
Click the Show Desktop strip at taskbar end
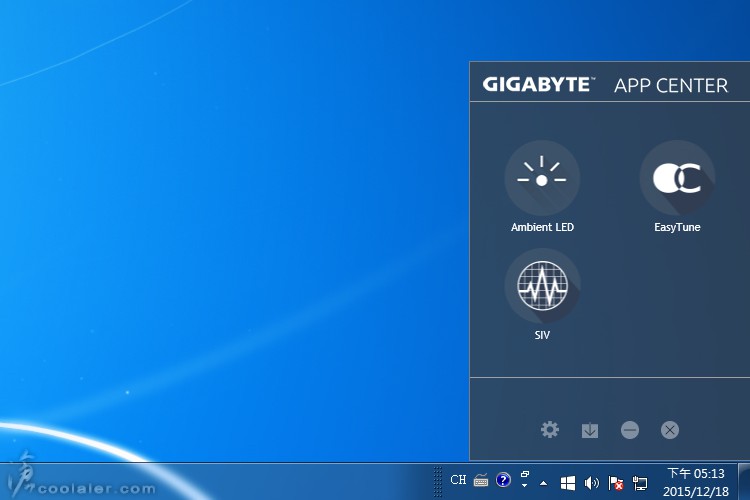(x=744, y=481)
